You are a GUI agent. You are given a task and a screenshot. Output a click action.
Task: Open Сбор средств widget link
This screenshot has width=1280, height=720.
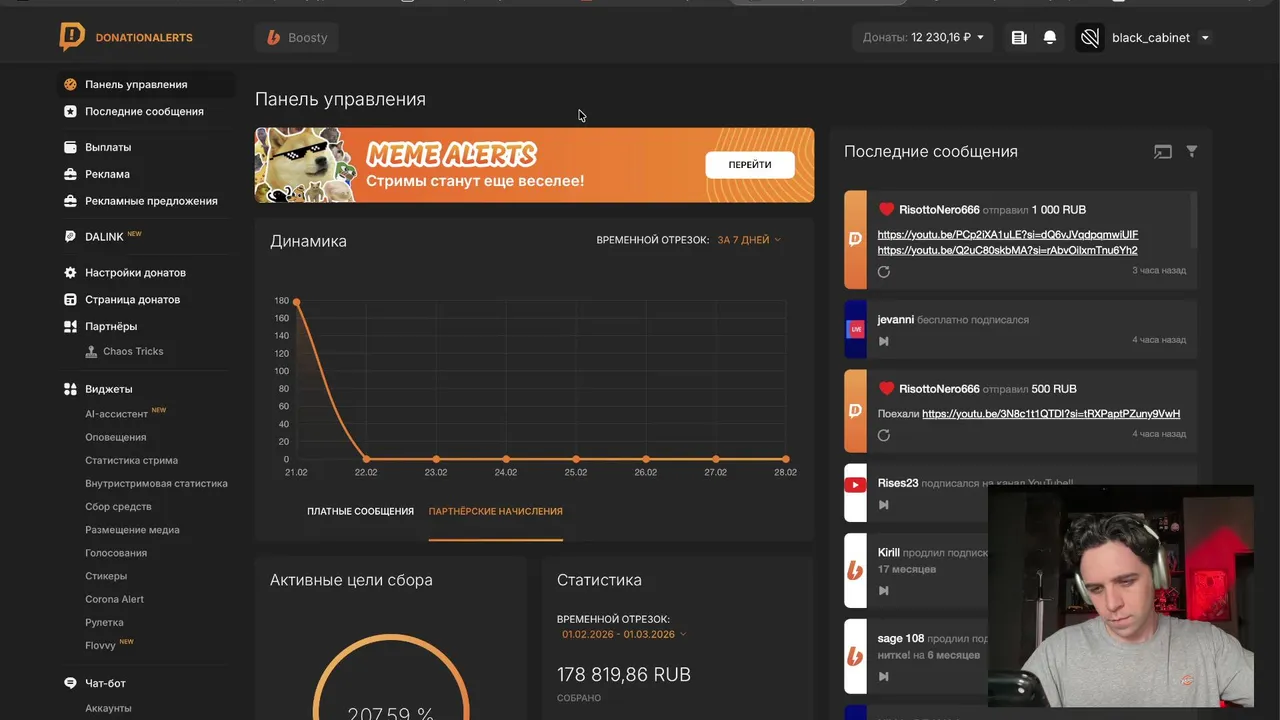[118, 507]
